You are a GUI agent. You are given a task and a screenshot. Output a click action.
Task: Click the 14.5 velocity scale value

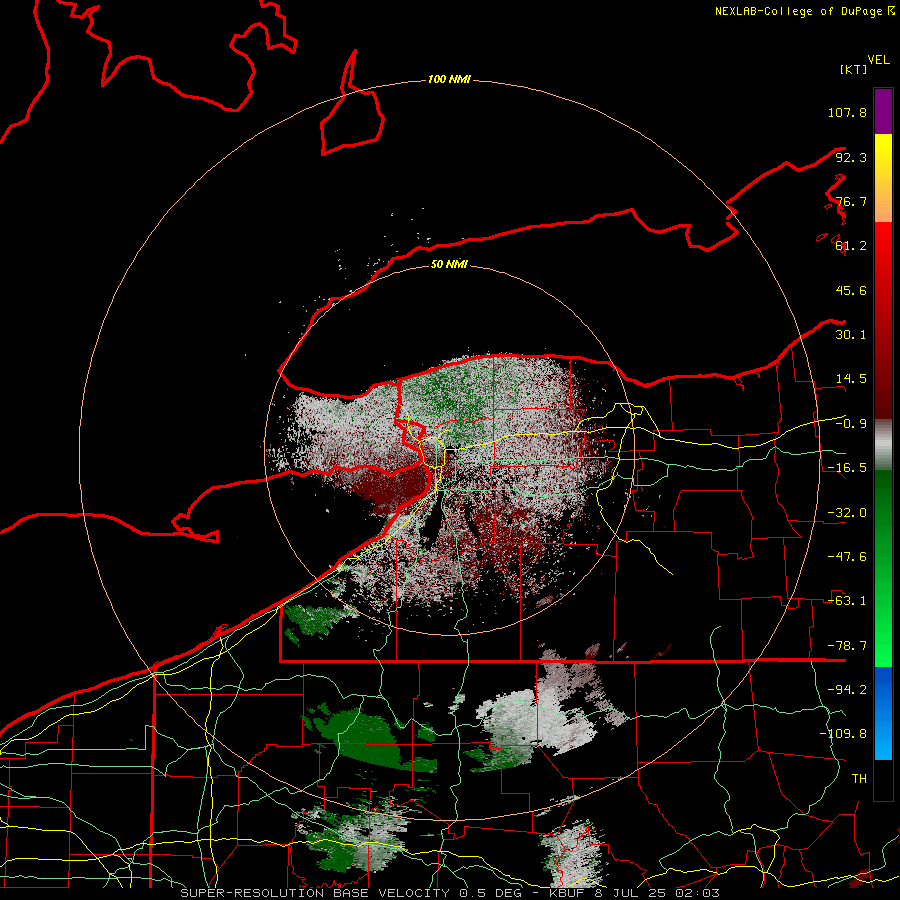click(x=851, y=379)
